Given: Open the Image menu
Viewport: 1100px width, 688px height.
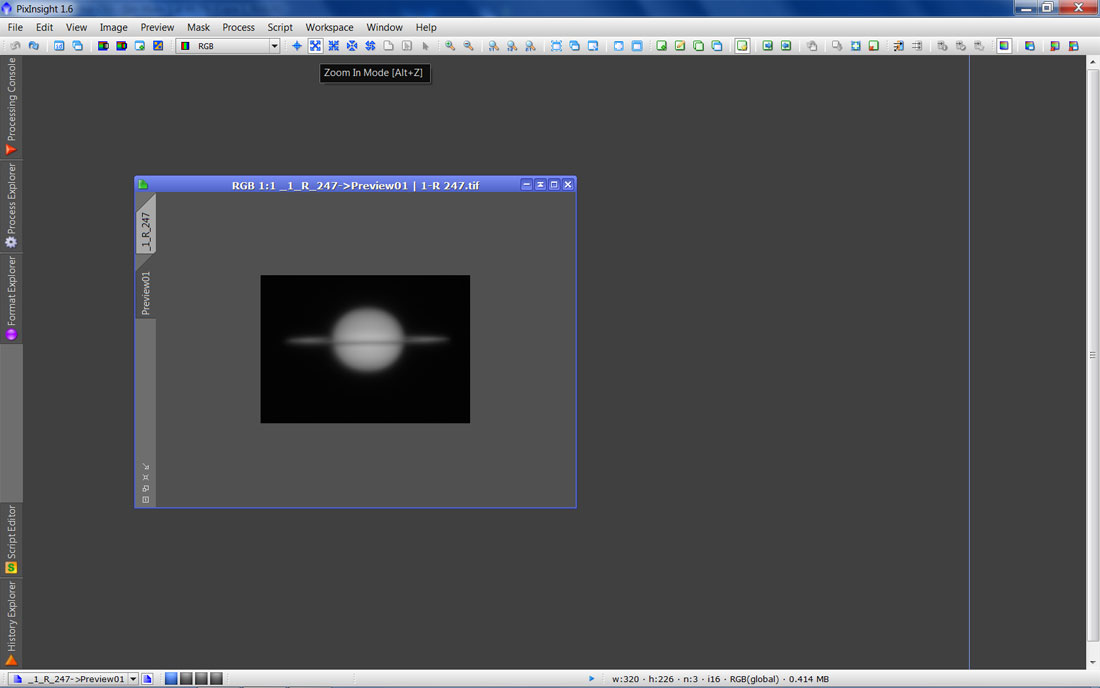Looking at the screenshot, I should pos(113,27).
